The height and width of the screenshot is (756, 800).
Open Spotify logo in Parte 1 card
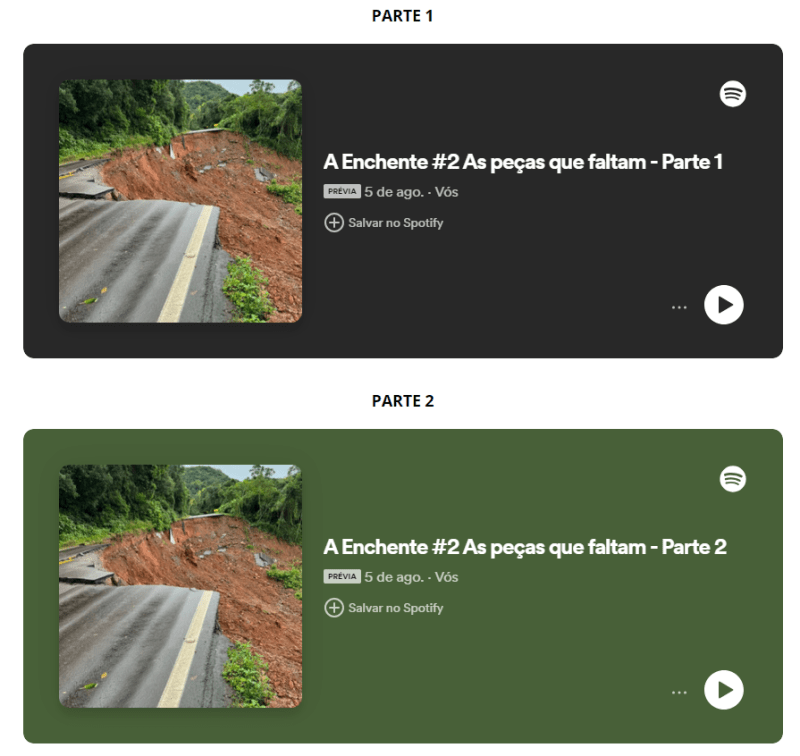[x=733, y=94]
